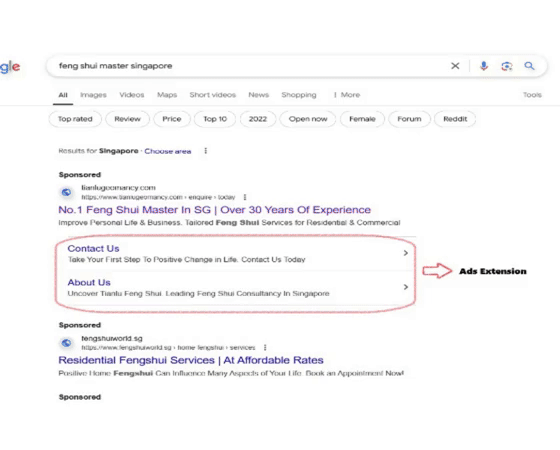Screen dimensions: 560x450
Task: Expand the More search categories menu
Action: coord(347,95)
